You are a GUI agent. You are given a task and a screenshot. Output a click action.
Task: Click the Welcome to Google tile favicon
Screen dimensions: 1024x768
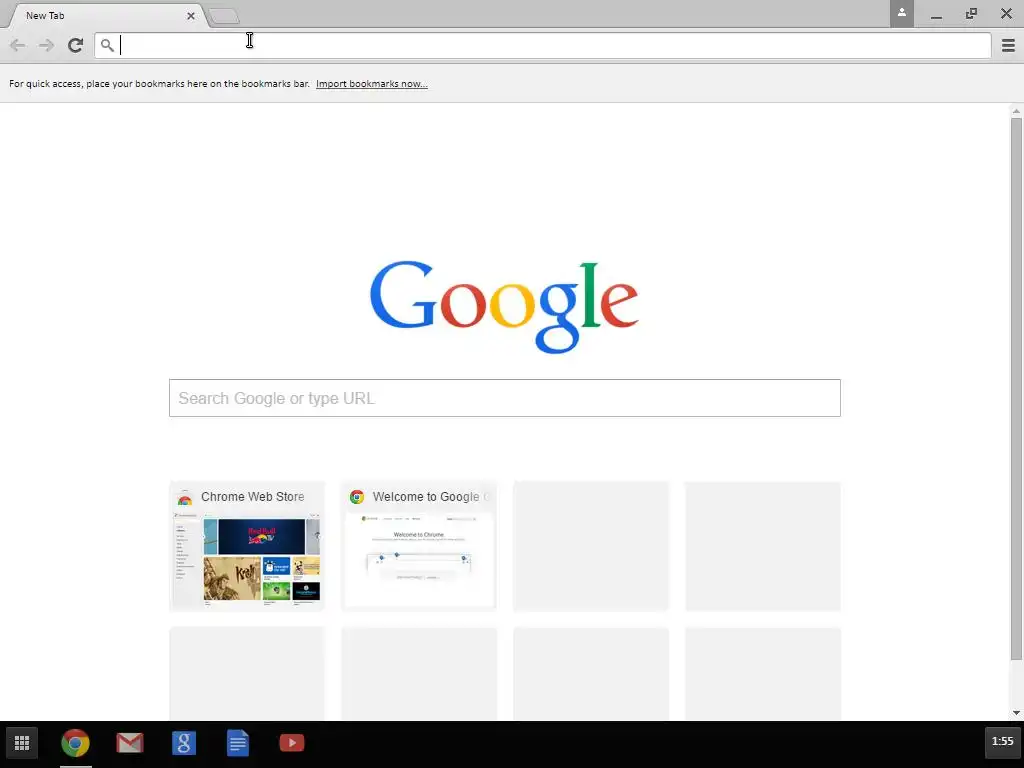tap(357, 497)
